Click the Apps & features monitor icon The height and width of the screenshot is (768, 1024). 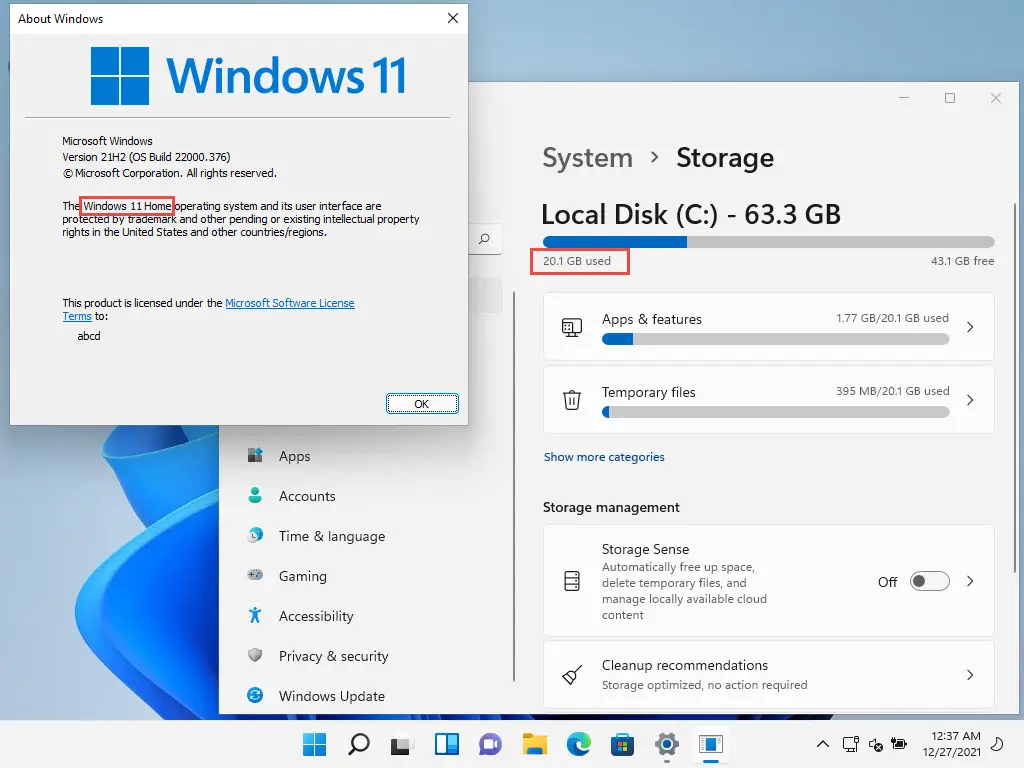coord(572,327)
